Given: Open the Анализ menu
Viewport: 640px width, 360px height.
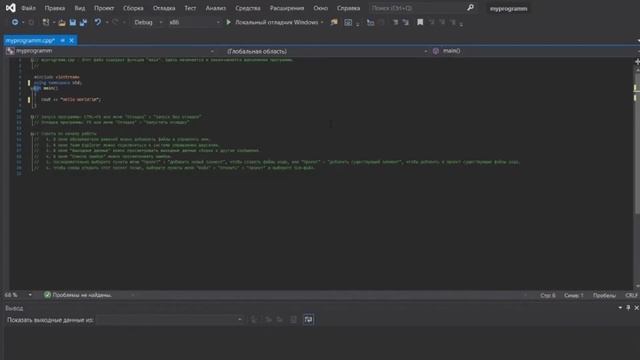Looking at the screenshot, I should tap(216, 8).
